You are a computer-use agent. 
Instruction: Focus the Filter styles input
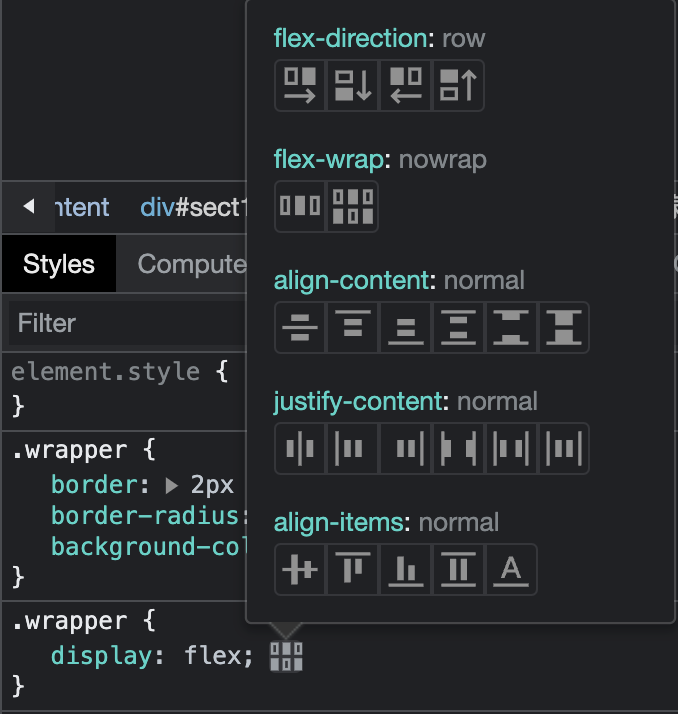(120, 323)
